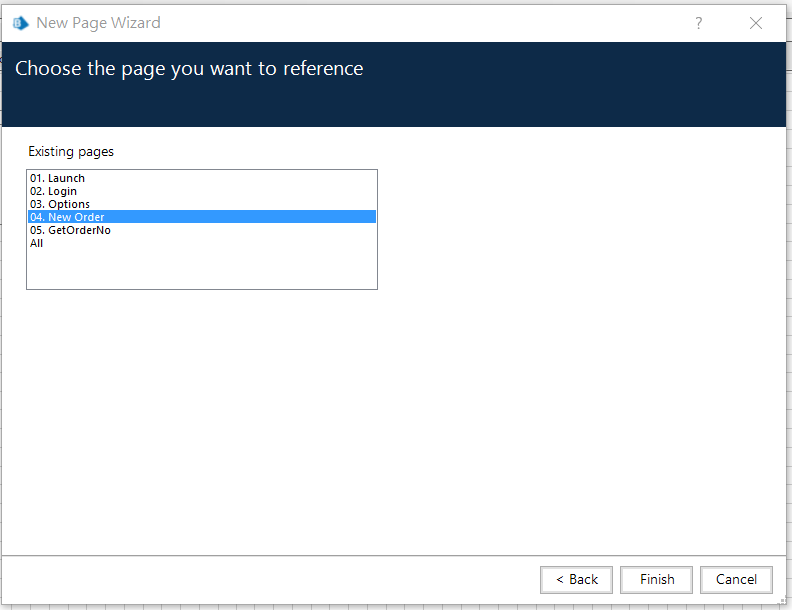Click Finish to complete the wizard
This screenshot has height=610, width=792.
tap(656, 579)
